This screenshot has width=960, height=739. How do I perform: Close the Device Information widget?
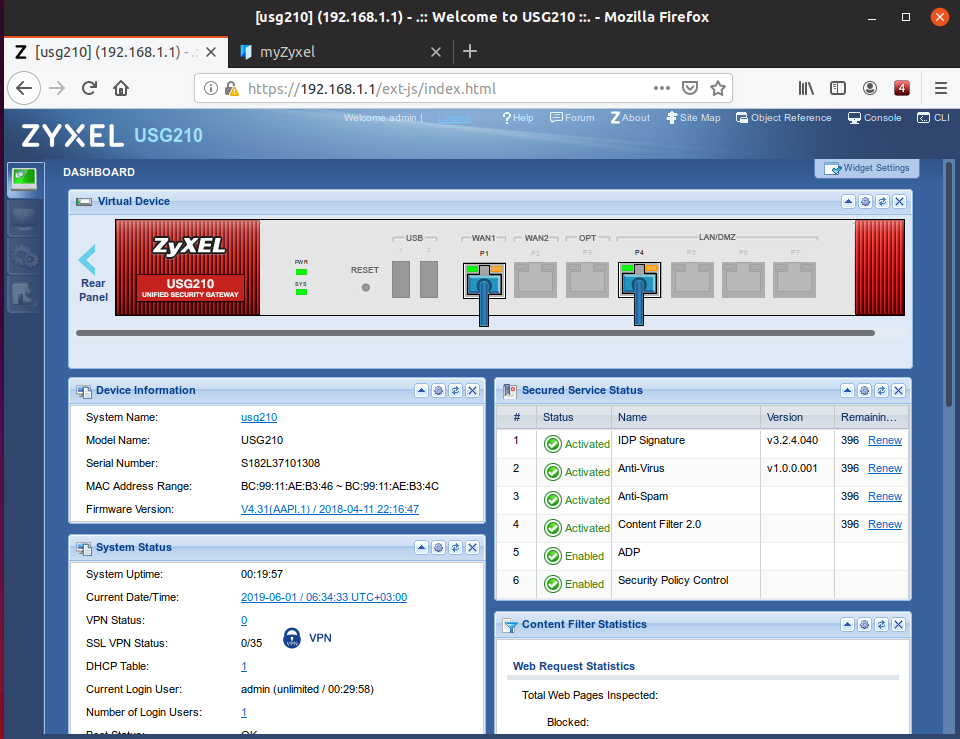click(473, 391)
